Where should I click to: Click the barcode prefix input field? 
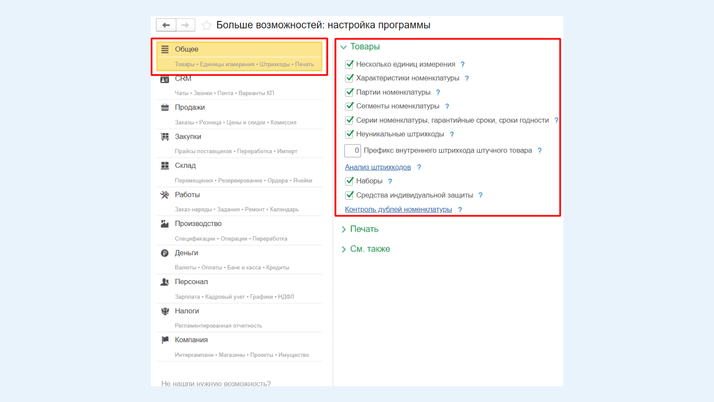click(352, 150)
